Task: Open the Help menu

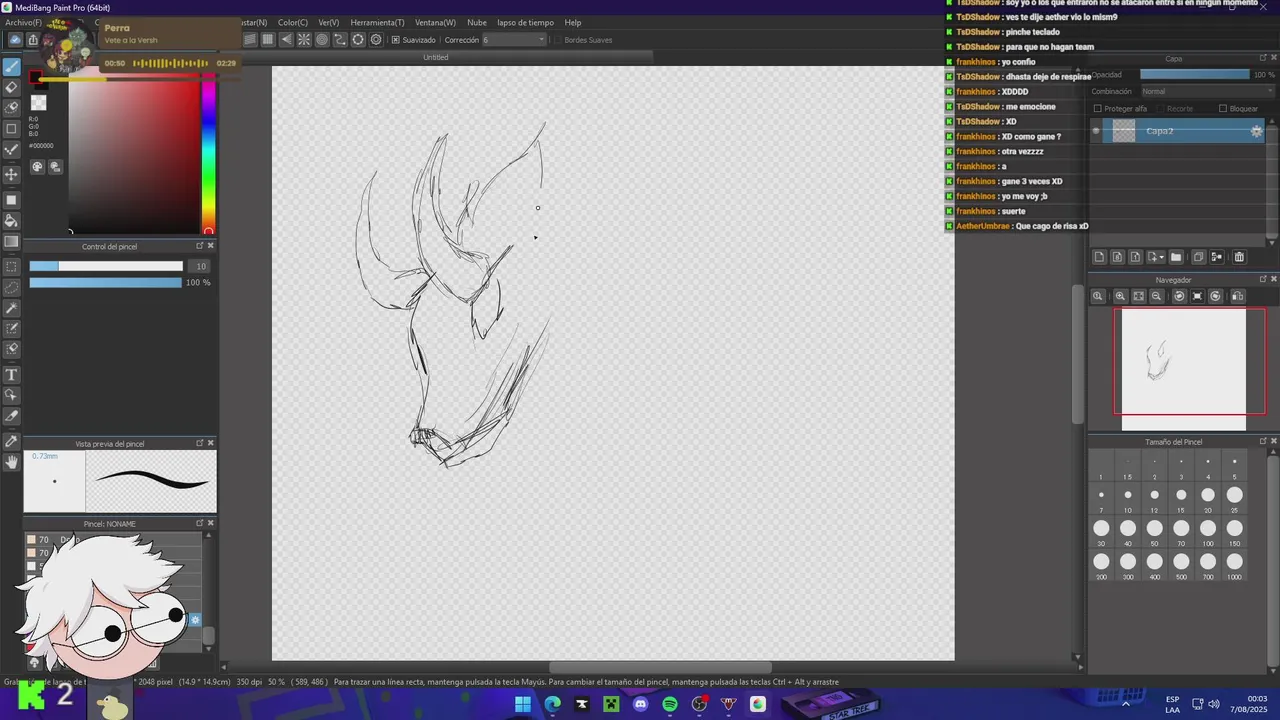Action: tap(573, 22)
